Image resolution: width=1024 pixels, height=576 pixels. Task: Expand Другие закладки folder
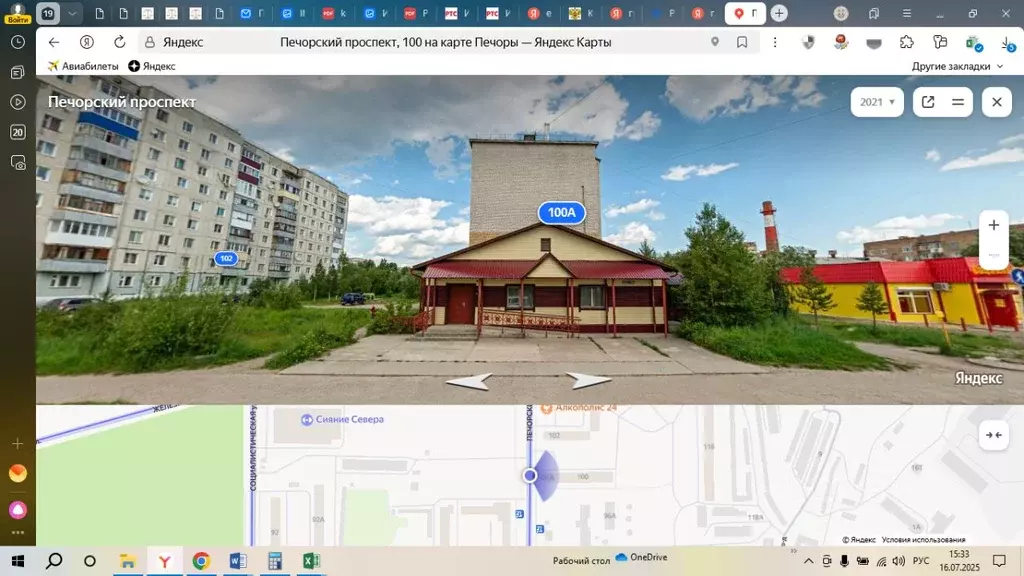tap(957, 67)
